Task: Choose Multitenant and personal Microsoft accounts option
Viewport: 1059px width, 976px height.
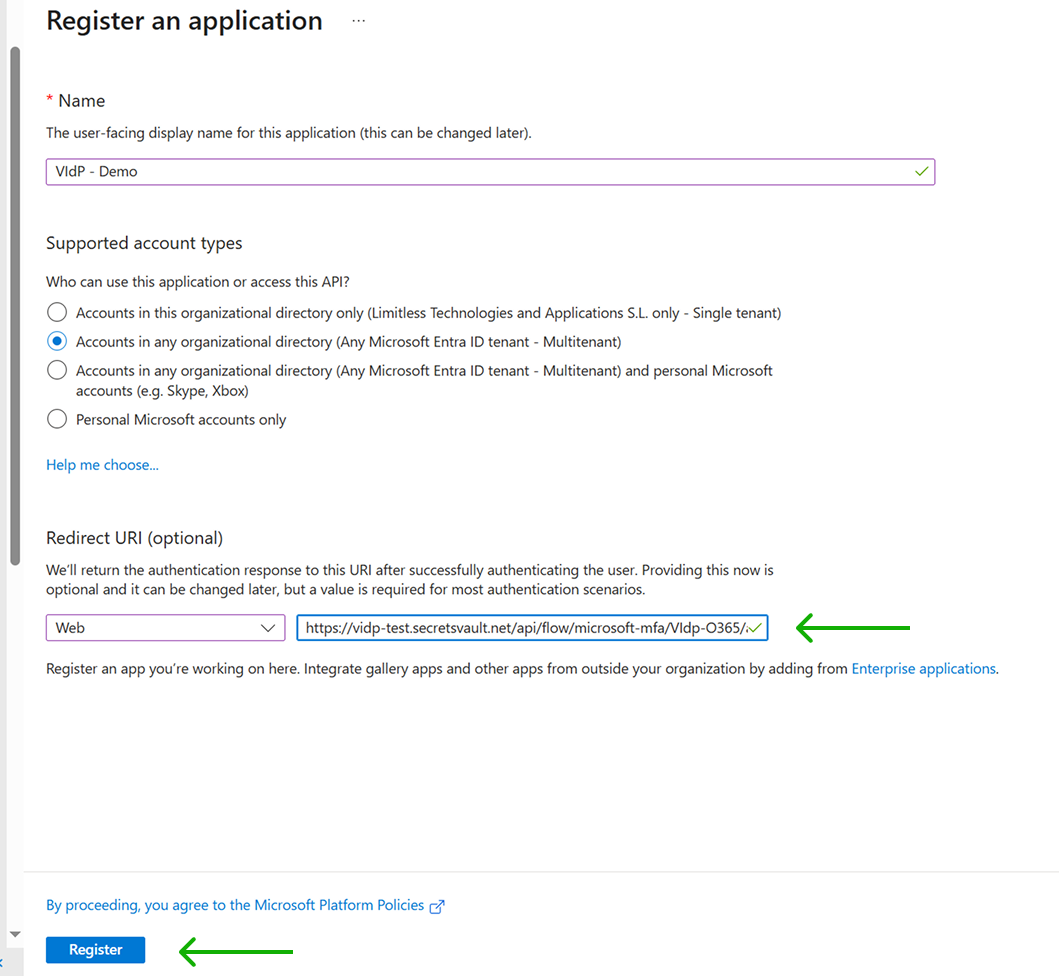Action: click(x=58, y=371)
